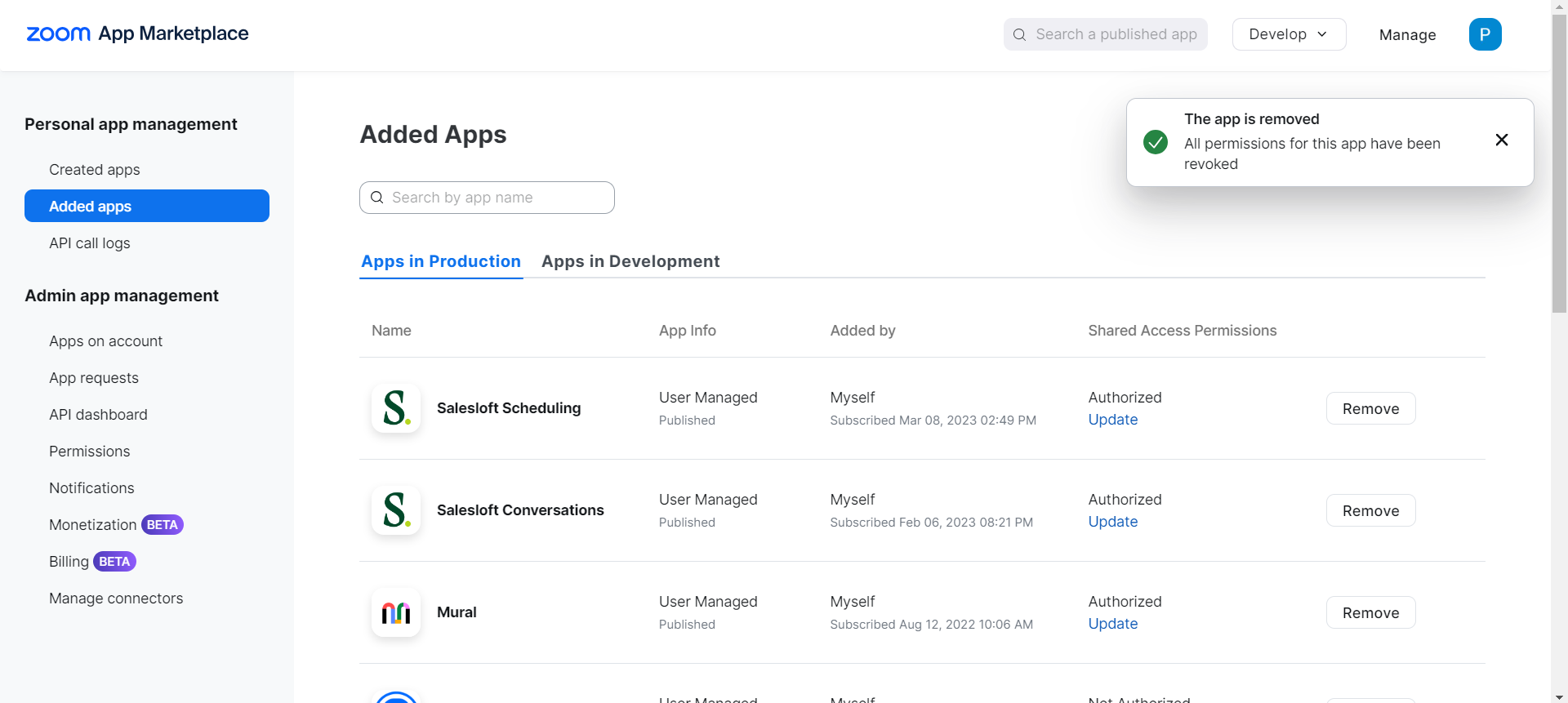This screenshot has height=703, width=1568.
Task: Open Apps on account in sidebar
Action: pos(106,341)
